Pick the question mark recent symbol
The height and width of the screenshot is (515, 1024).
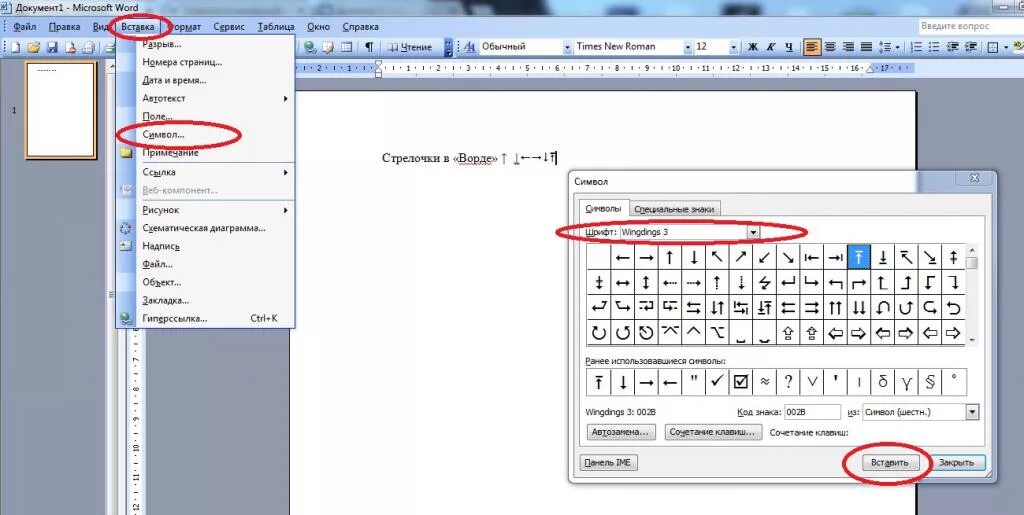(788, 382)
